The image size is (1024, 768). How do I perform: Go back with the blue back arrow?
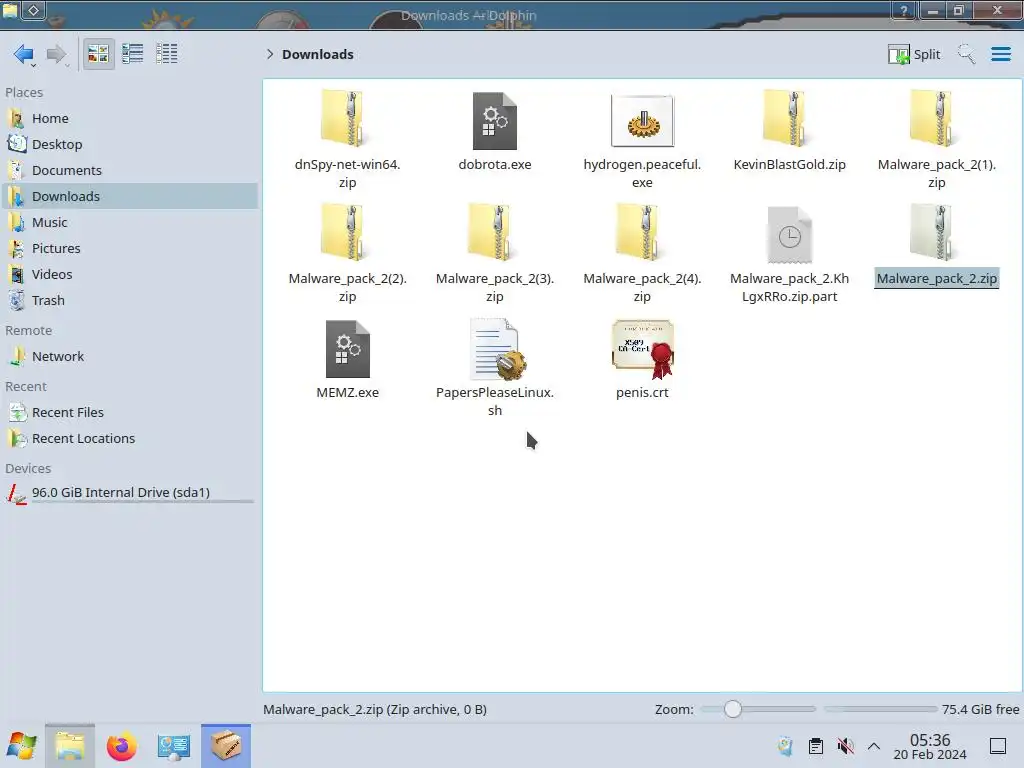coord(24,54)
